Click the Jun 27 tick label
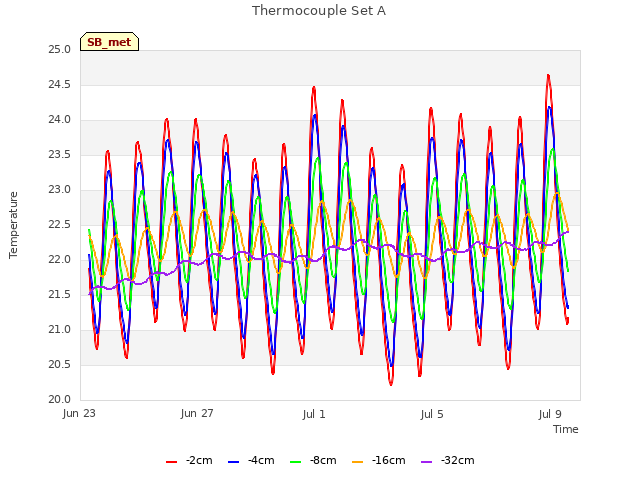Screen dimensions: 640x480 (197, 413)
